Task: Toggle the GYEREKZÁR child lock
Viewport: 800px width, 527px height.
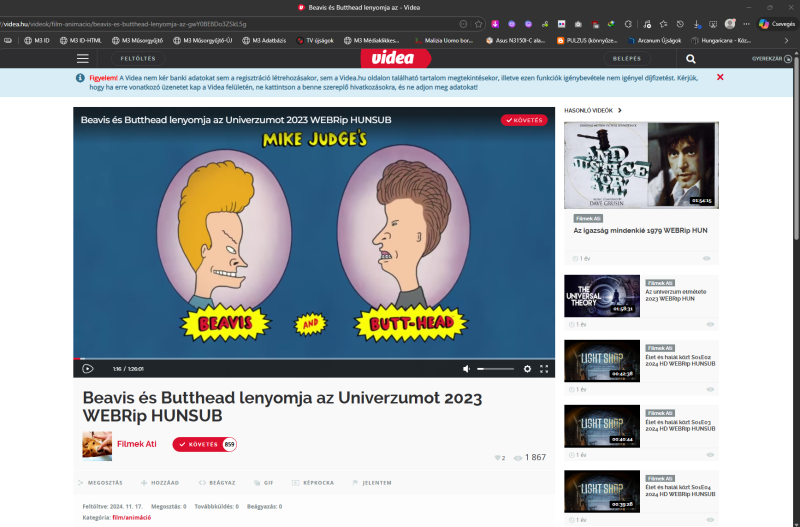Action: click(771, 59)
